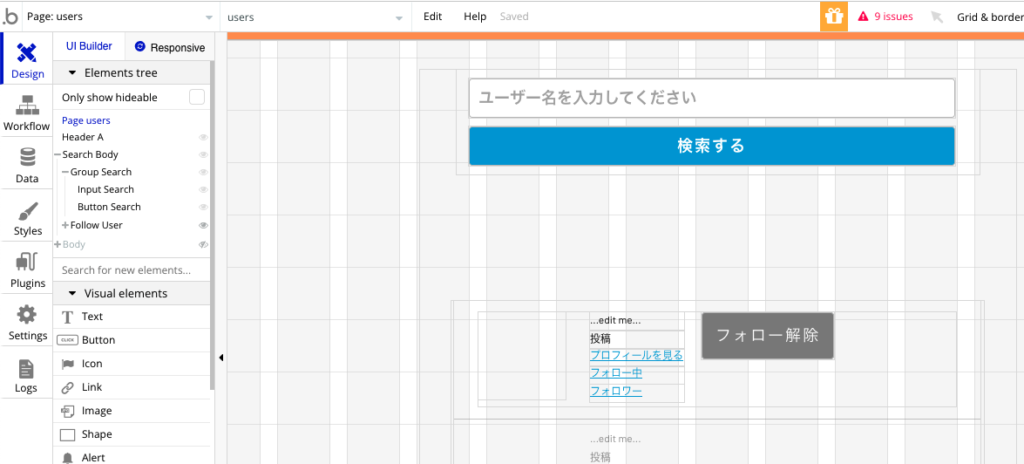The image size is (1024, 464).
Task: Pick the Button element icon
Action: [67, 340]
